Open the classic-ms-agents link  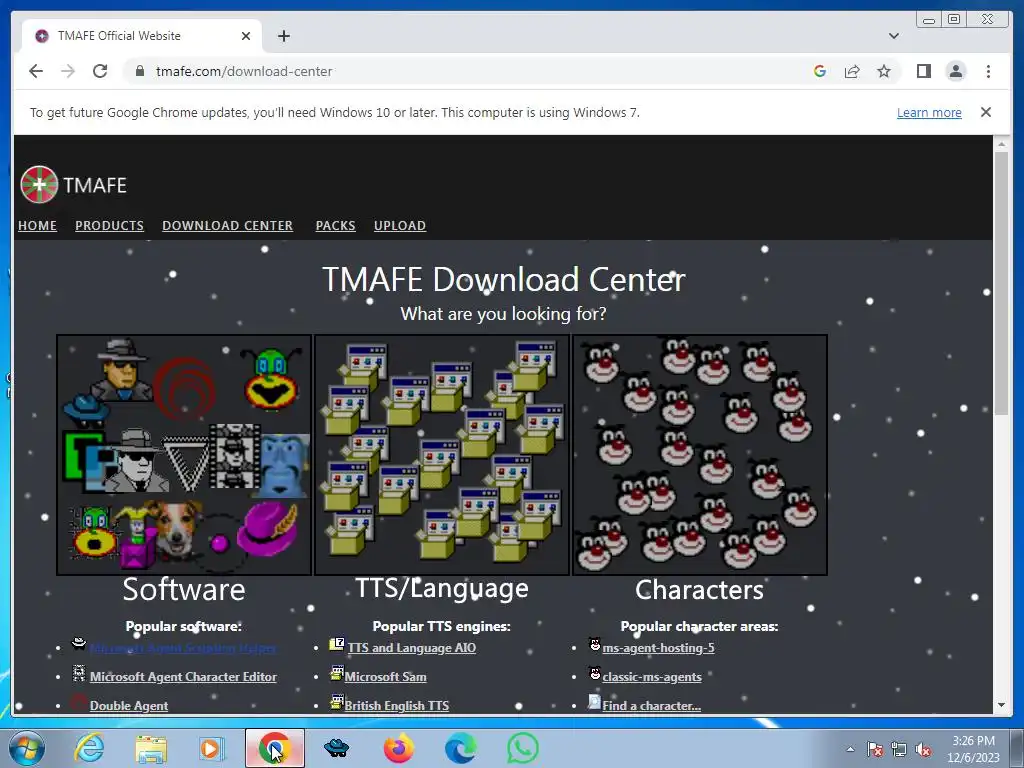(652, 677)
